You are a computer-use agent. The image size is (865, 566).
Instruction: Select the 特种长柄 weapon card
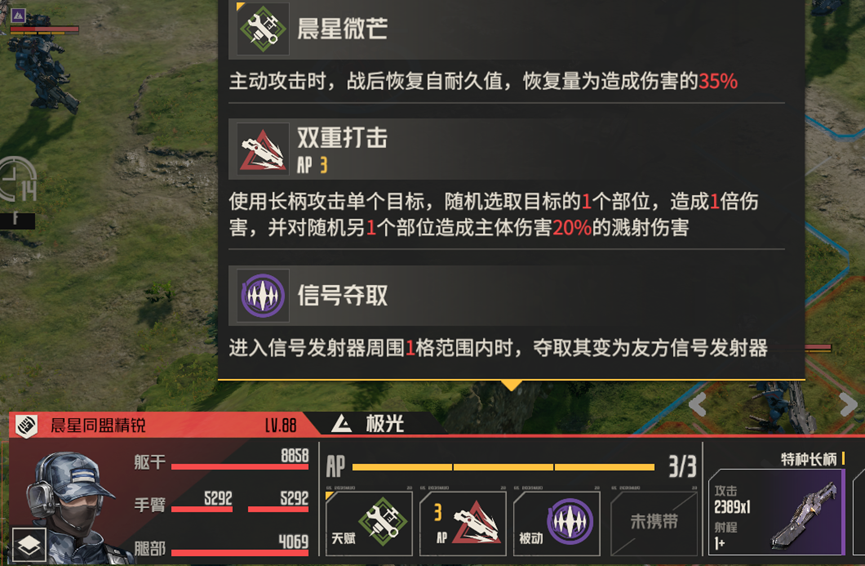pos(777,512)
